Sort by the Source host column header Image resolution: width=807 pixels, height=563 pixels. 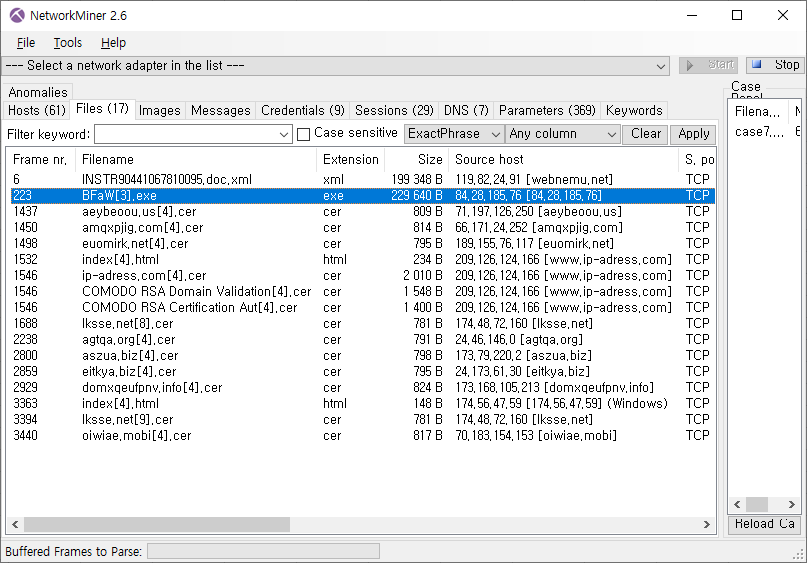(564, 160)
